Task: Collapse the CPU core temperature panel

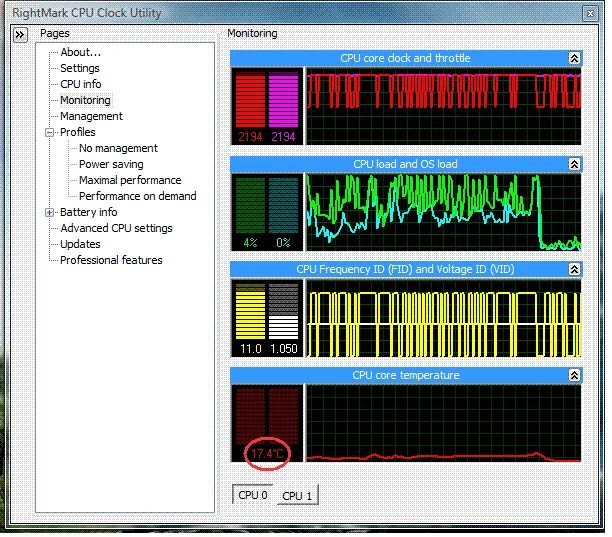Action: [x=574, y=375]
